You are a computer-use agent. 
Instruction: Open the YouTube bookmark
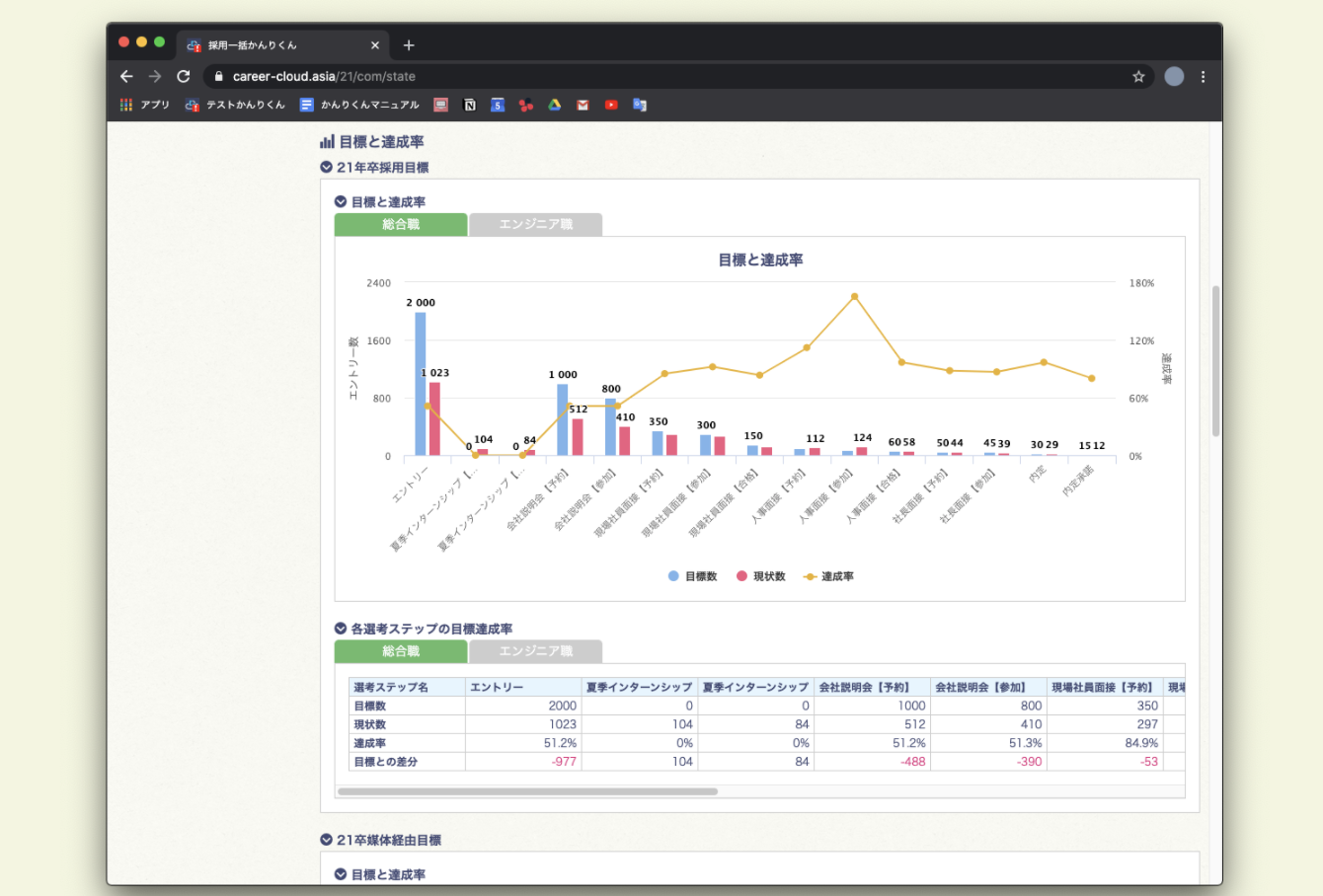click(x=611, y=105)
